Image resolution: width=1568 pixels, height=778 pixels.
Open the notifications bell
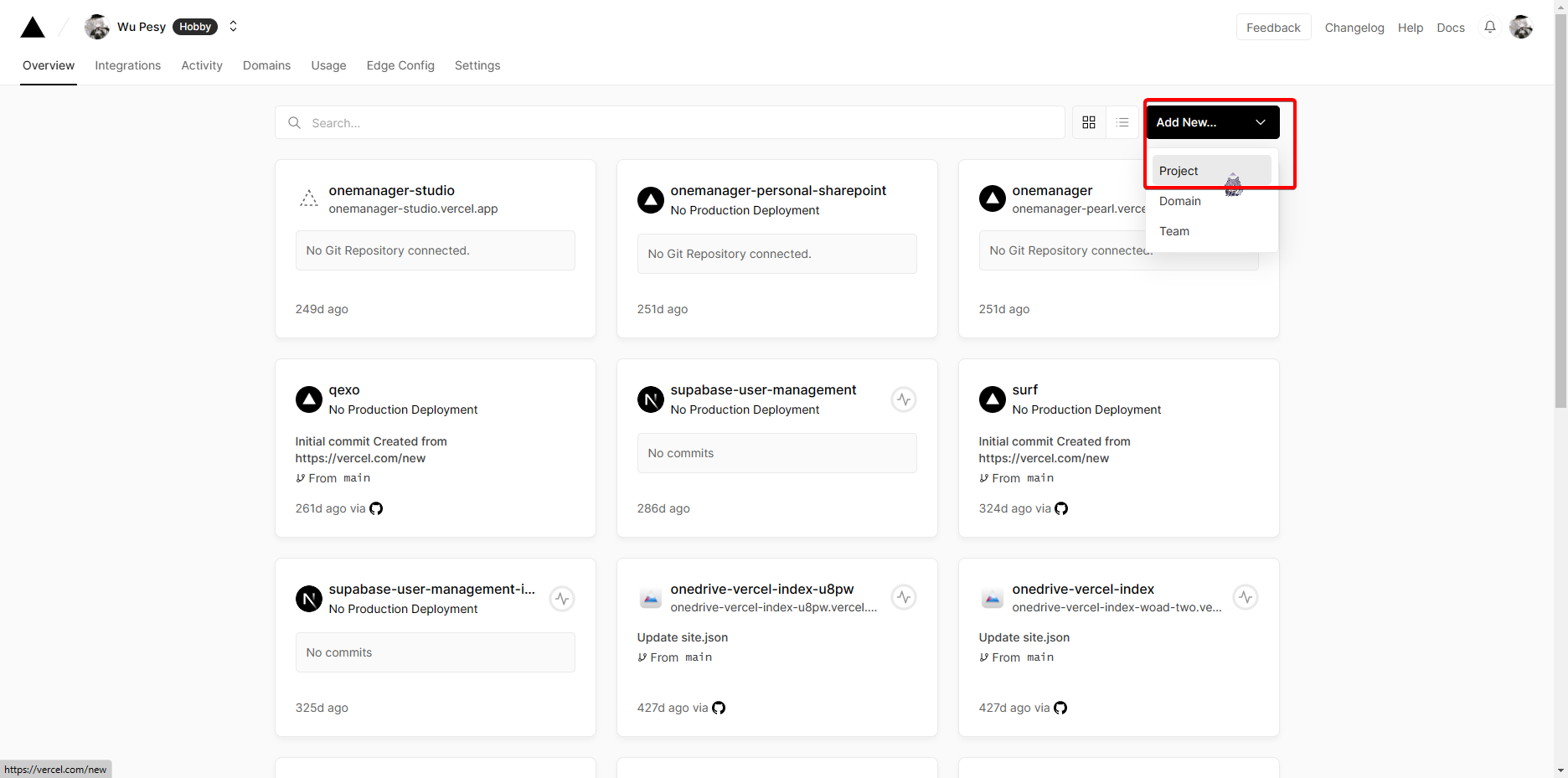click(x=1489, y=27)
